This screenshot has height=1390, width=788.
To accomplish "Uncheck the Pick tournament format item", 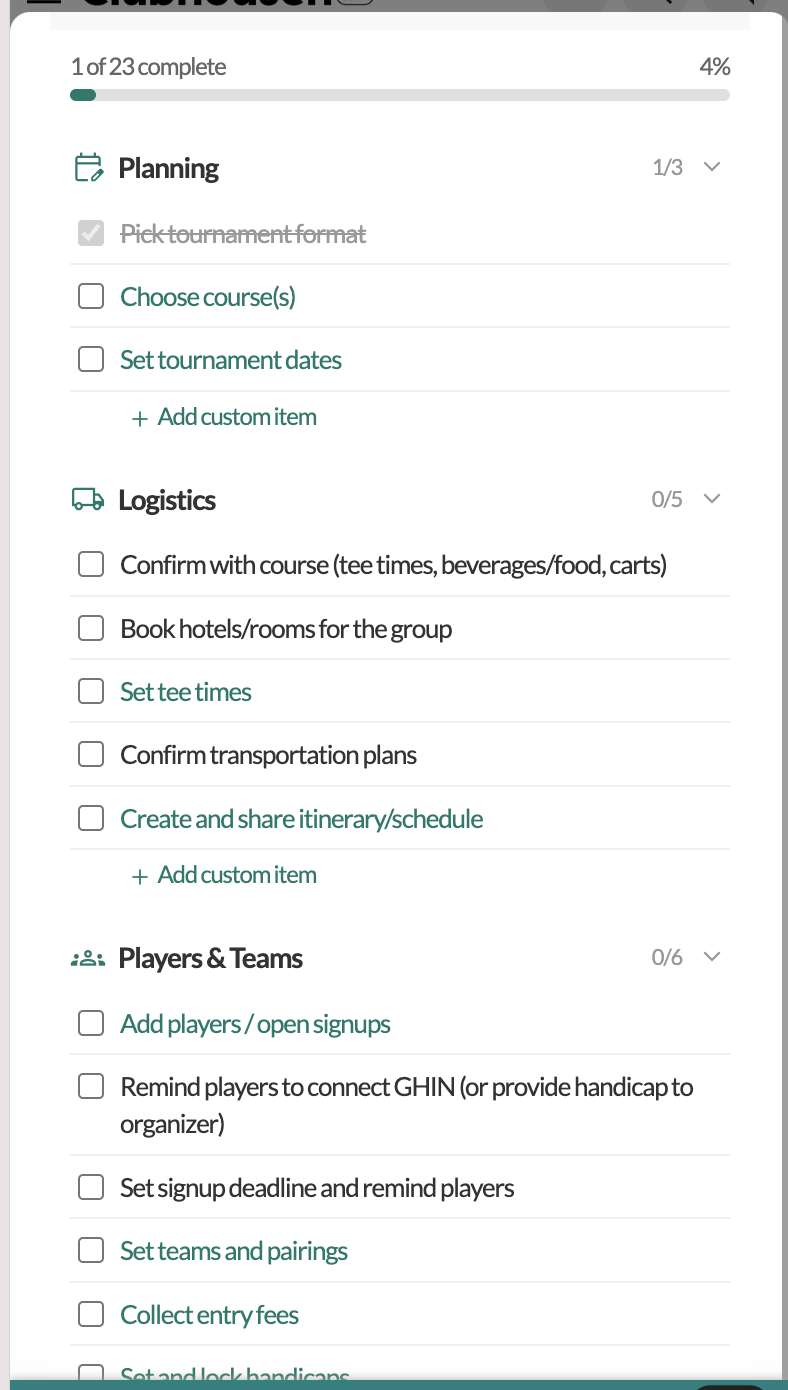I will [x=90, y=233].
